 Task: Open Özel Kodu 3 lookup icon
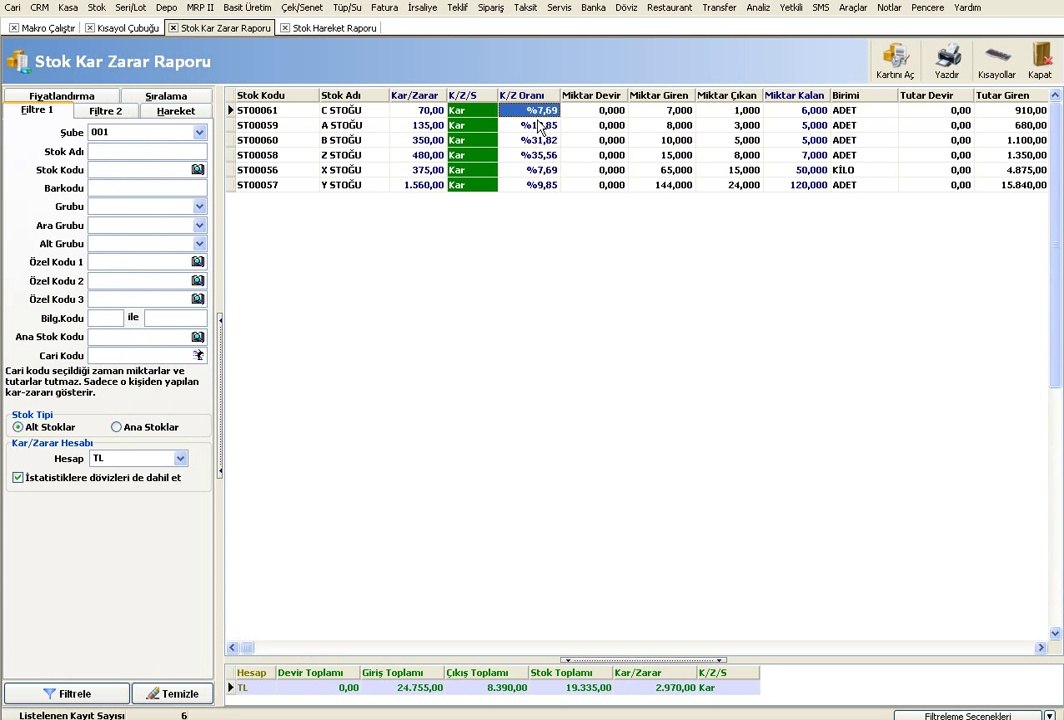[197, 299]
